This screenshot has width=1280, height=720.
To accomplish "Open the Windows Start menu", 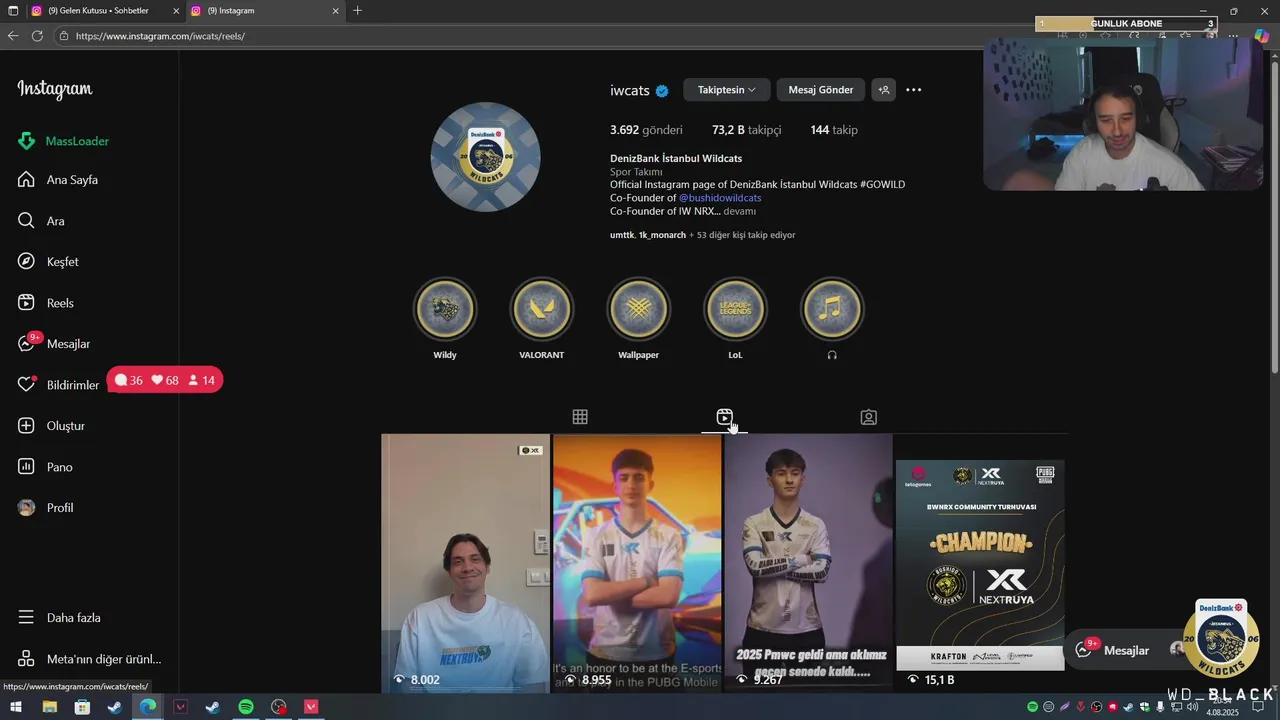I will (16, 707).
